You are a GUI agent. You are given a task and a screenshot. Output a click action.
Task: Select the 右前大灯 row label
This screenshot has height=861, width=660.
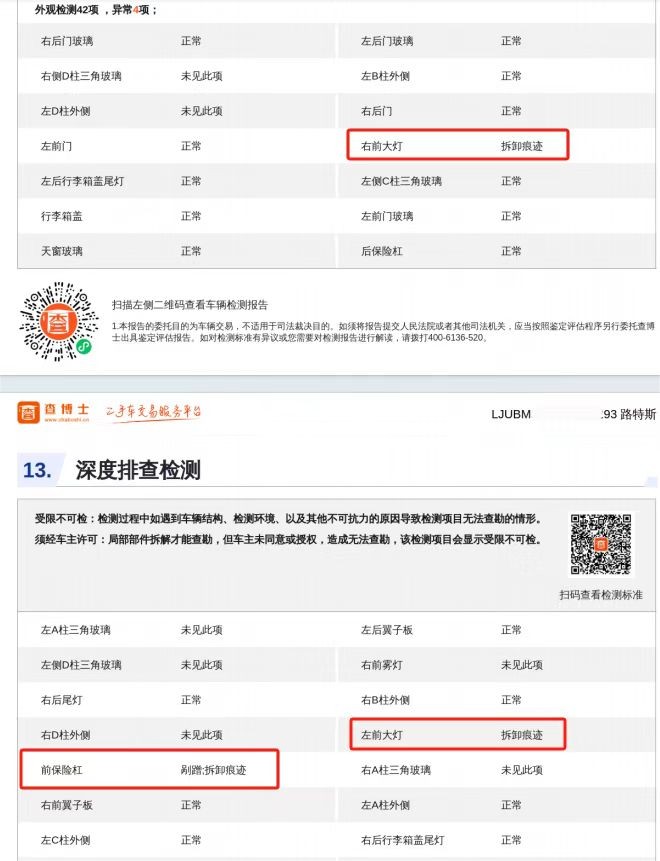[382, 146]
